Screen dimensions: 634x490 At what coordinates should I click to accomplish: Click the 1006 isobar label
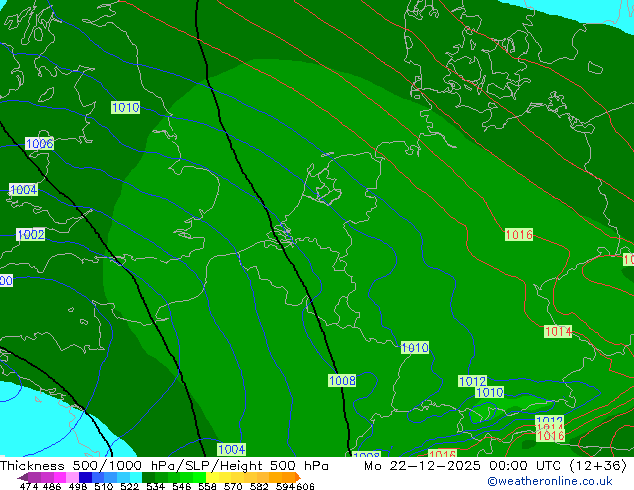39,144
